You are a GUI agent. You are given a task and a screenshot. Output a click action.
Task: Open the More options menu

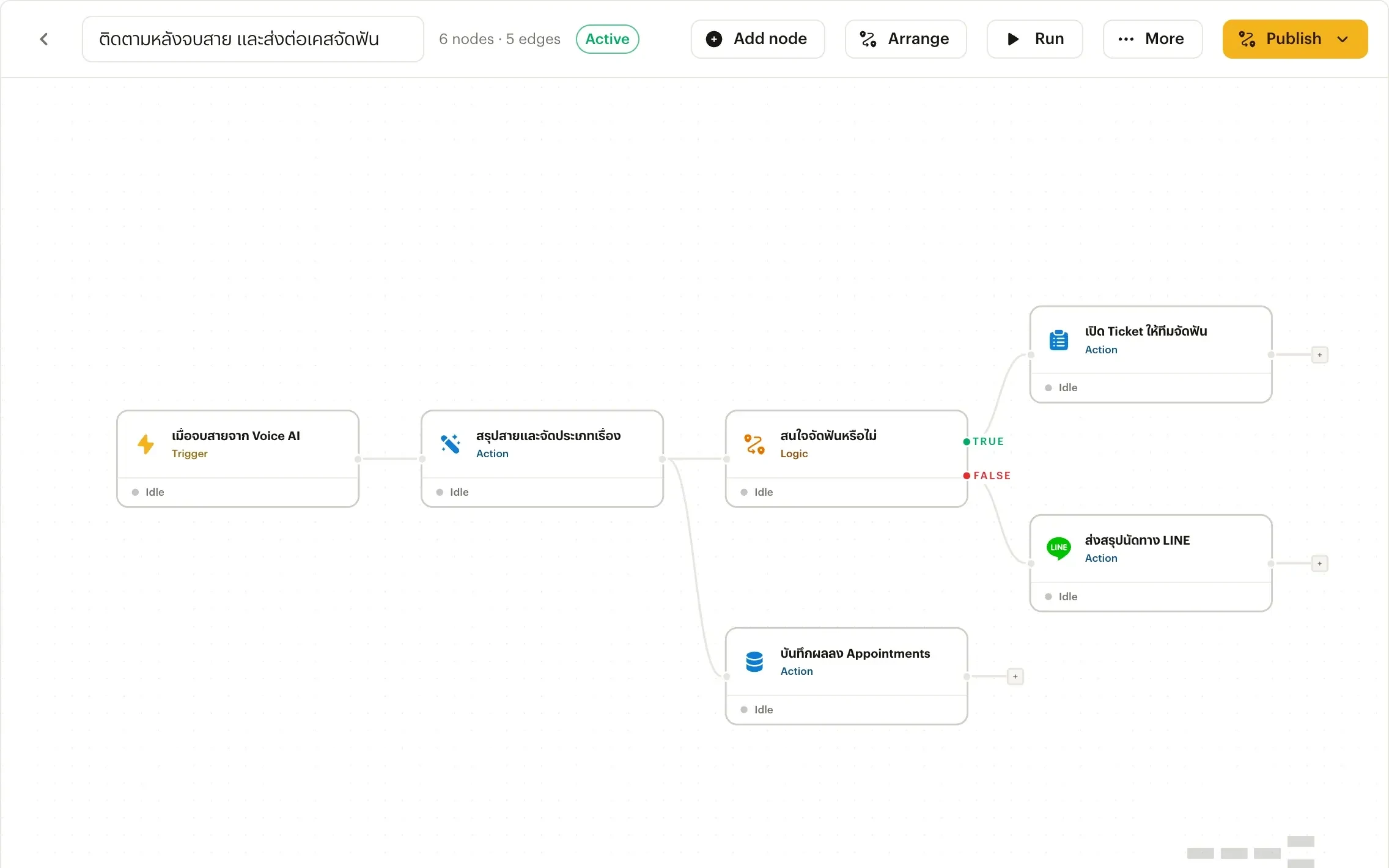tap(1152, 39)
